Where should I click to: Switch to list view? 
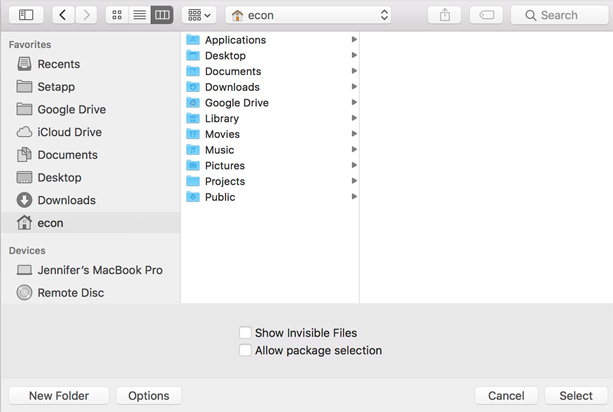tap(140, 15)
